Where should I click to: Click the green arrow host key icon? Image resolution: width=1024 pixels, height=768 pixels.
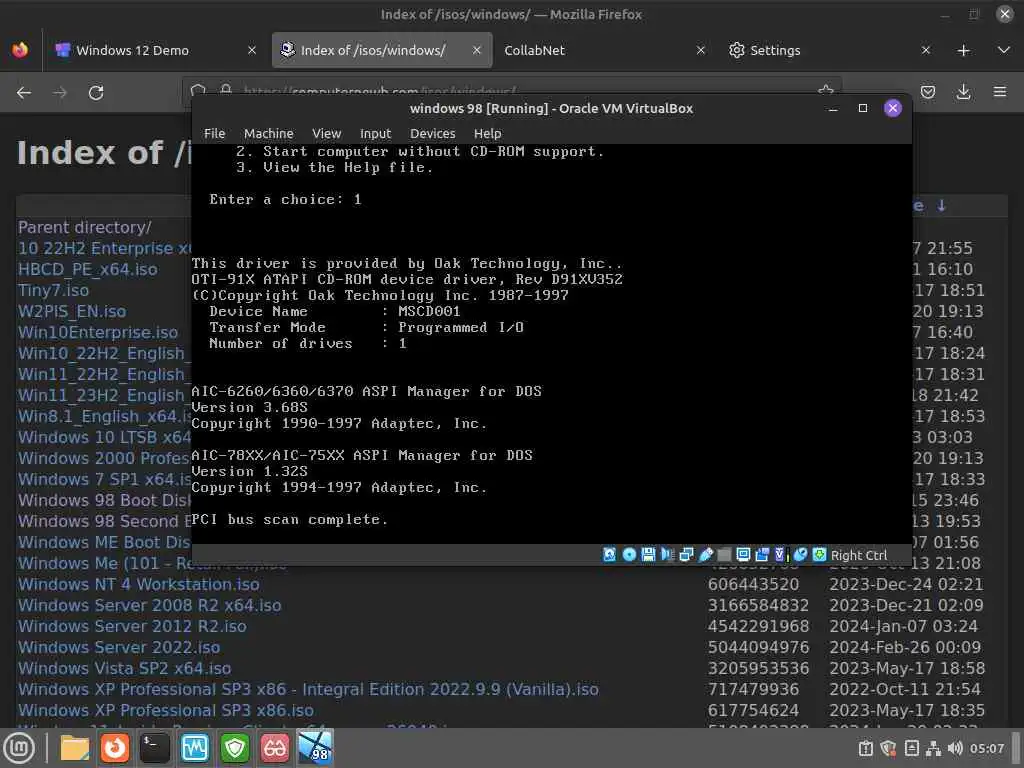pyautogui.click(x=820, y=554)
